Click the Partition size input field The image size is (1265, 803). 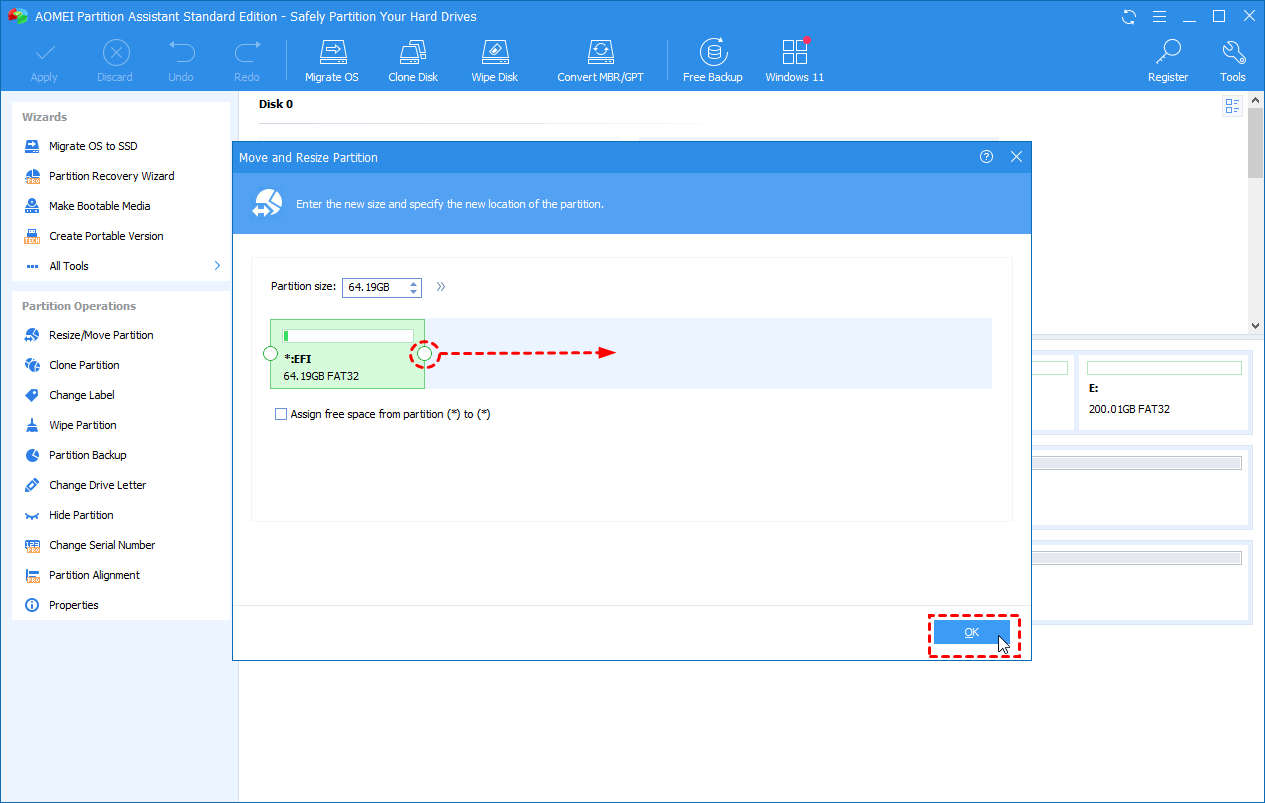pos(374,288)
